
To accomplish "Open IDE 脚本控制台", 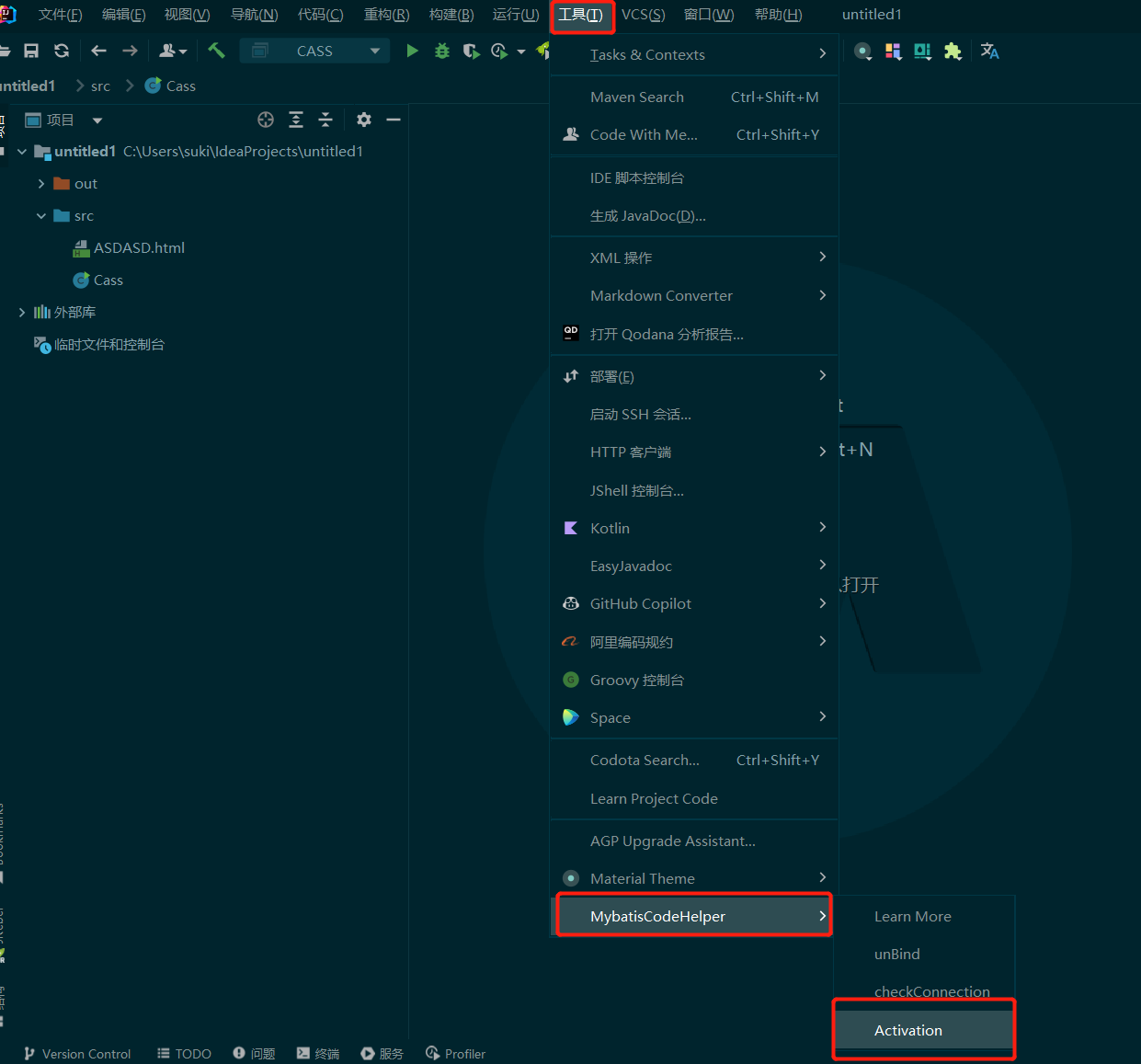I will (x=694, y=177).
